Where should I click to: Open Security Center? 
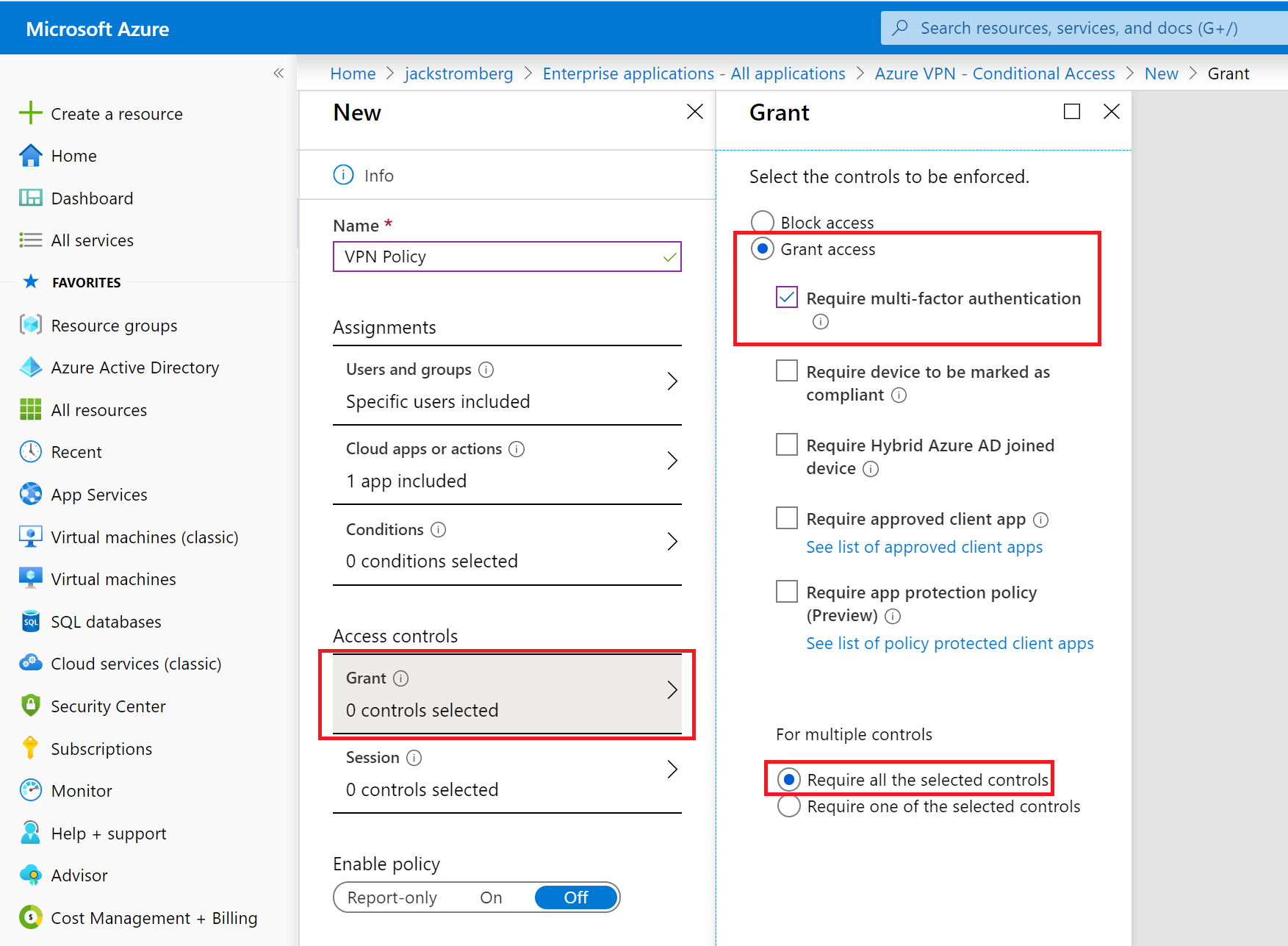tap(108, 706)
